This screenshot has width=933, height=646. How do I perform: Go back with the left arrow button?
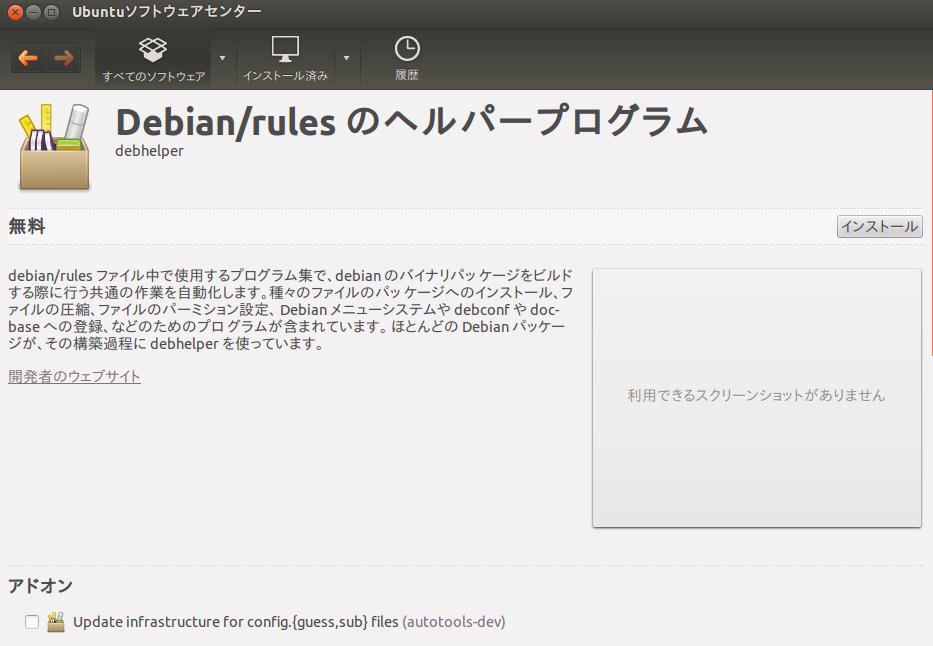[x=28, y=58]
